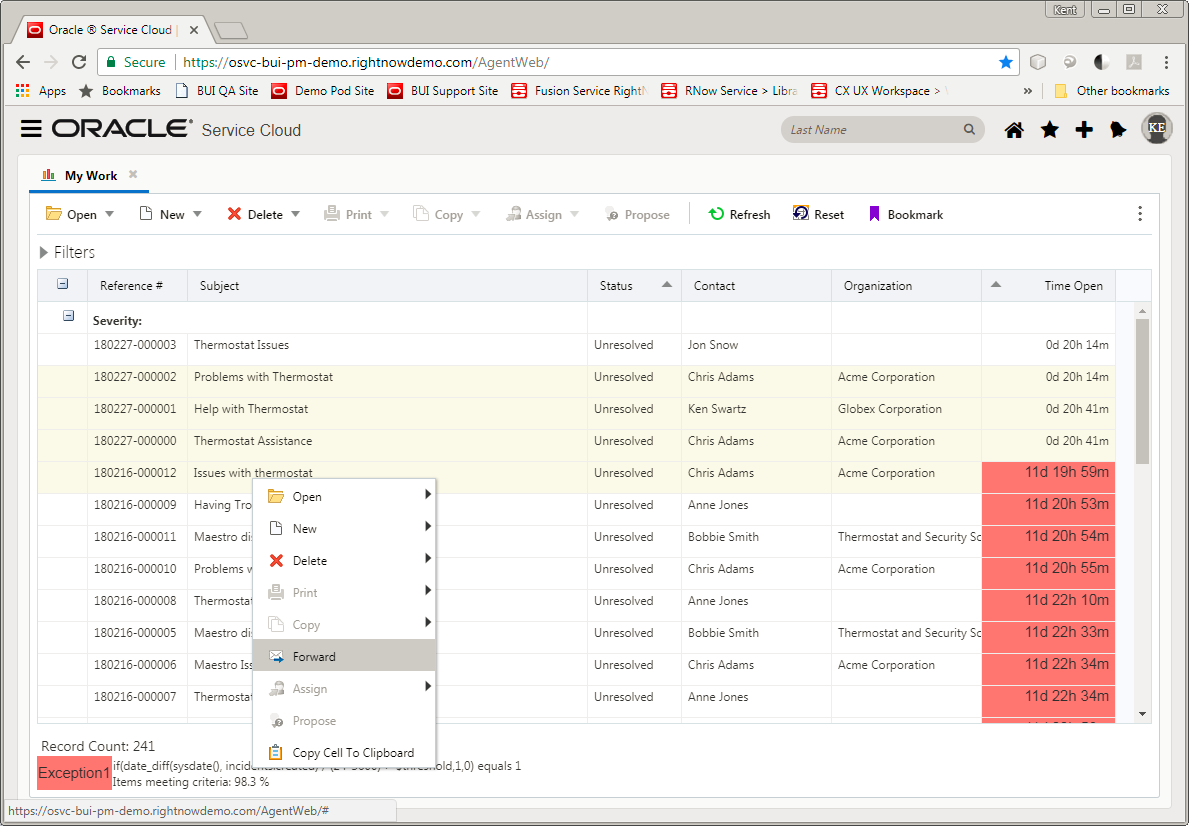Viewport: 1189px width, 826px height.
Task: Click the KB user avatar
Action: (x=1157, y=128)
